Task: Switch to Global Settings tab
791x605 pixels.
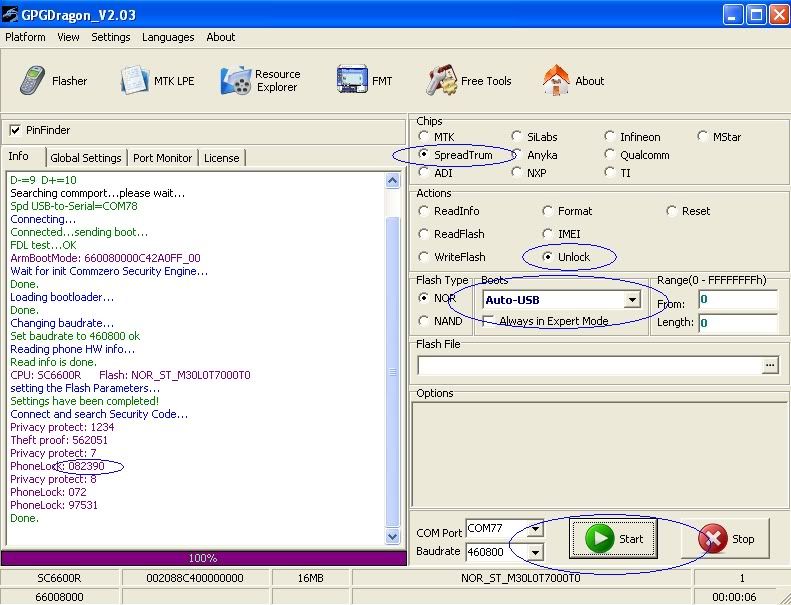Action: tap(86, 158)
